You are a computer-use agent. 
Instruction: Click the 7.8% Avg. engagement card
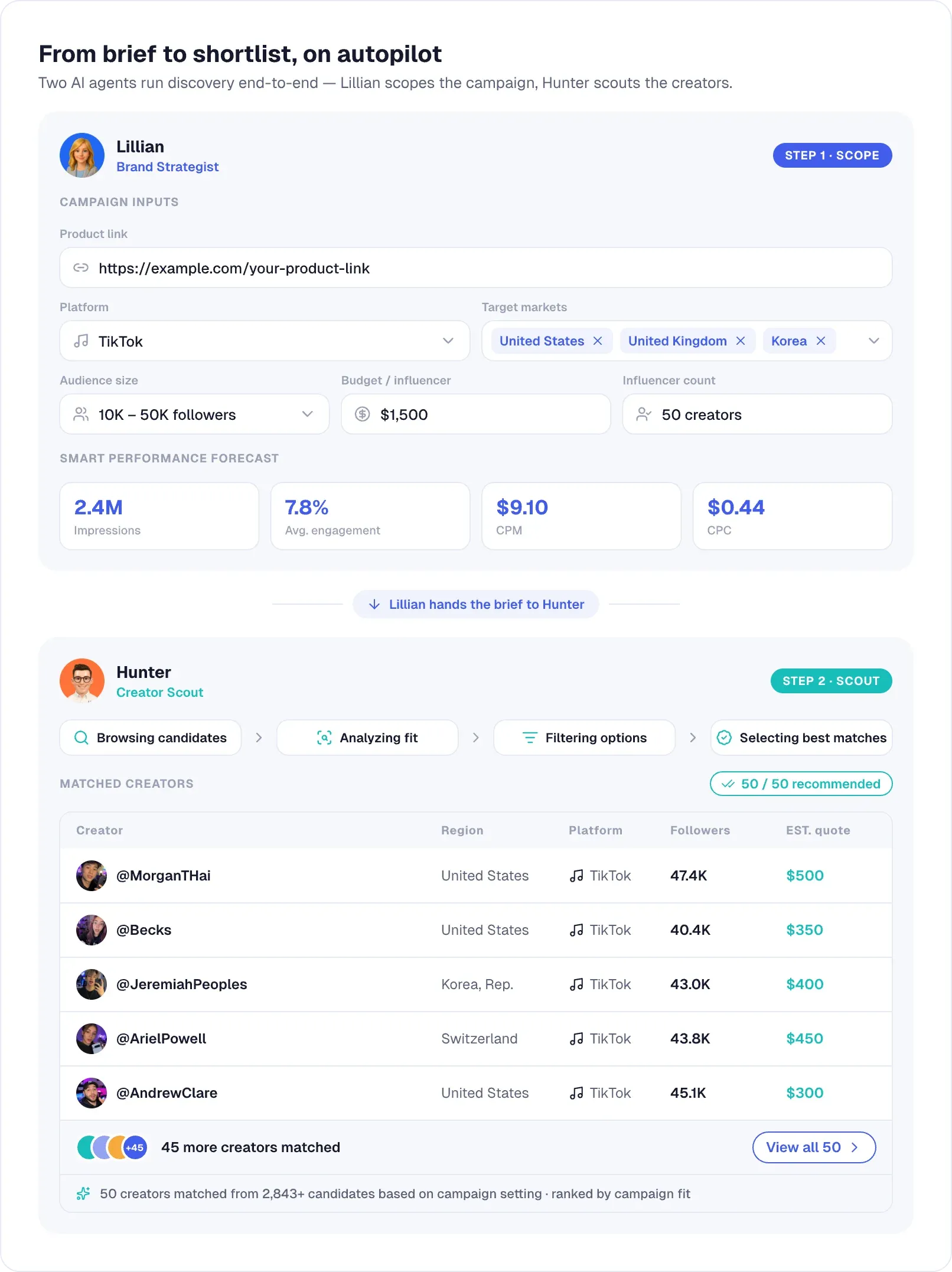point(370,516)
